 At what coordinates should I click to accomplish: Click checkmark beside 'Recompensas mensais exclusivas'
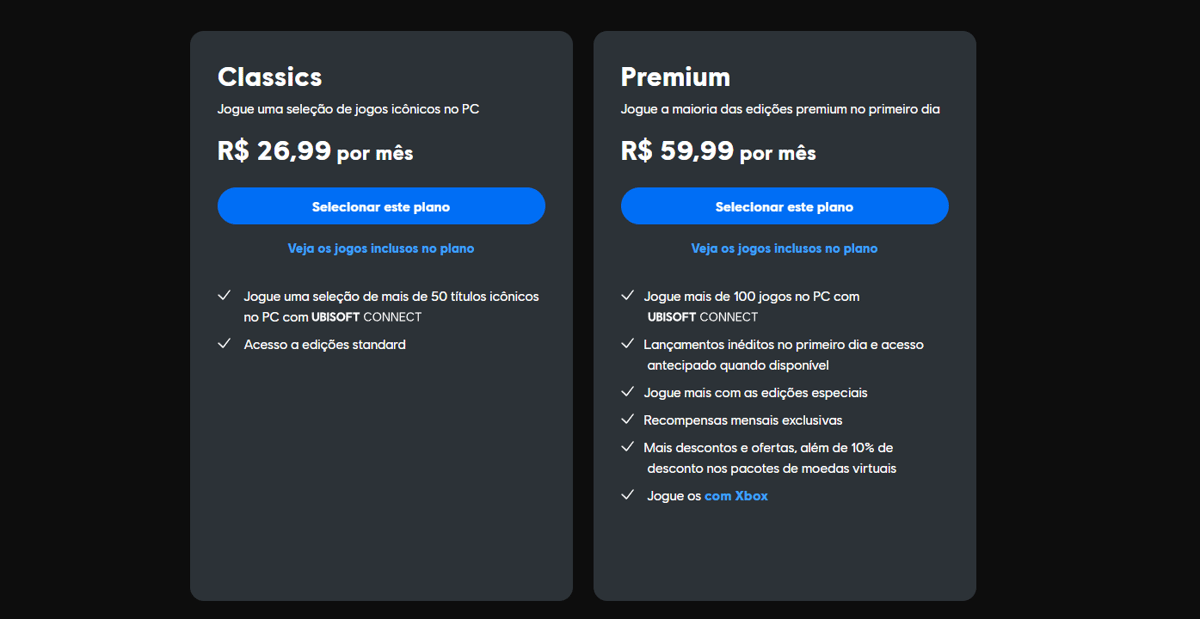coord(627,420)
